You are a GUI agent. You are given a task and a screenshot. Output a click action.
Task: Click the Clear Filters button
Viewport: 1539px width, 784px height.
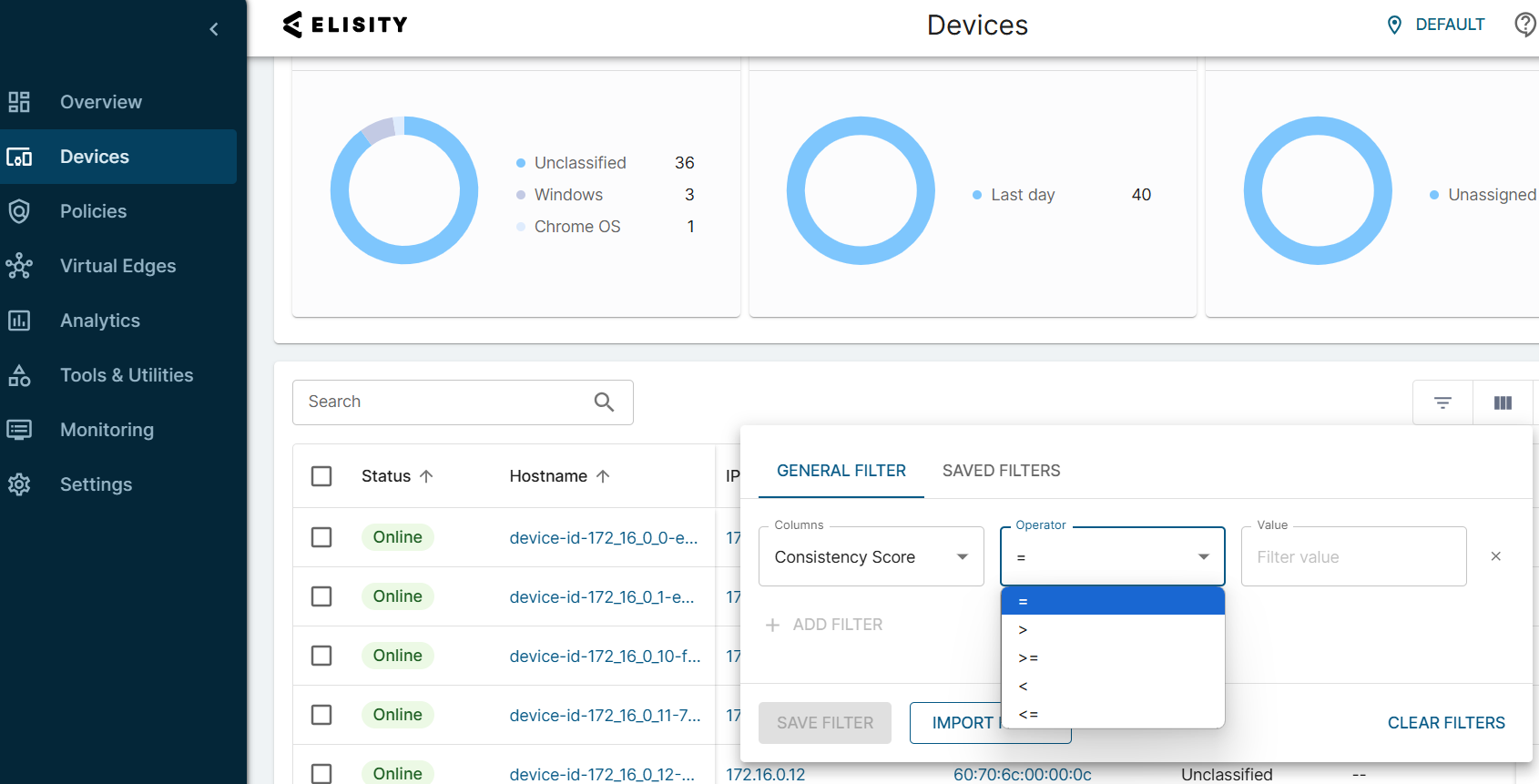pyautogui.click(x=1445, y=723)
